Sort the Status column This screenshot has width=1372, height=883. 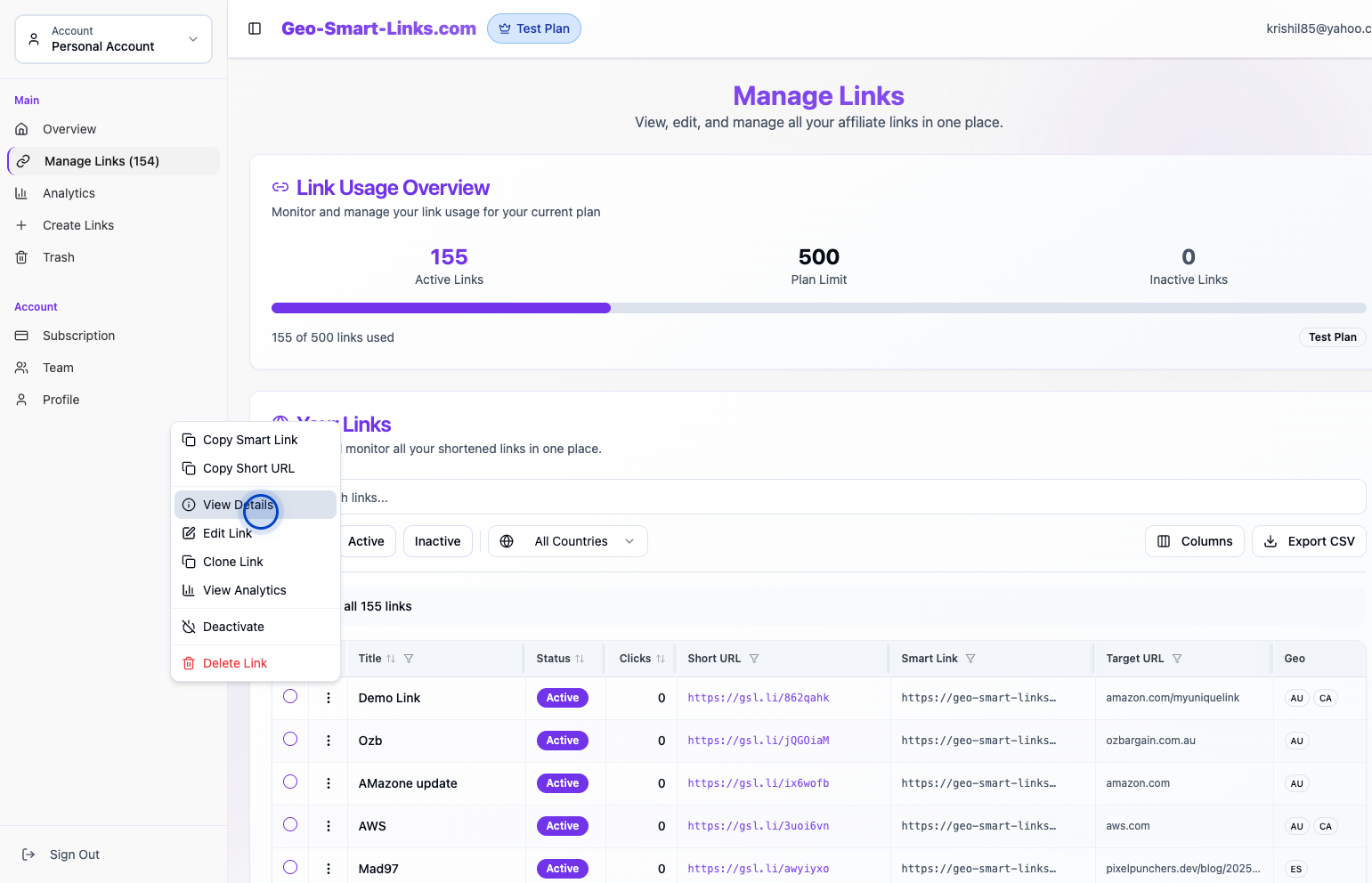(x=580, y=659)
